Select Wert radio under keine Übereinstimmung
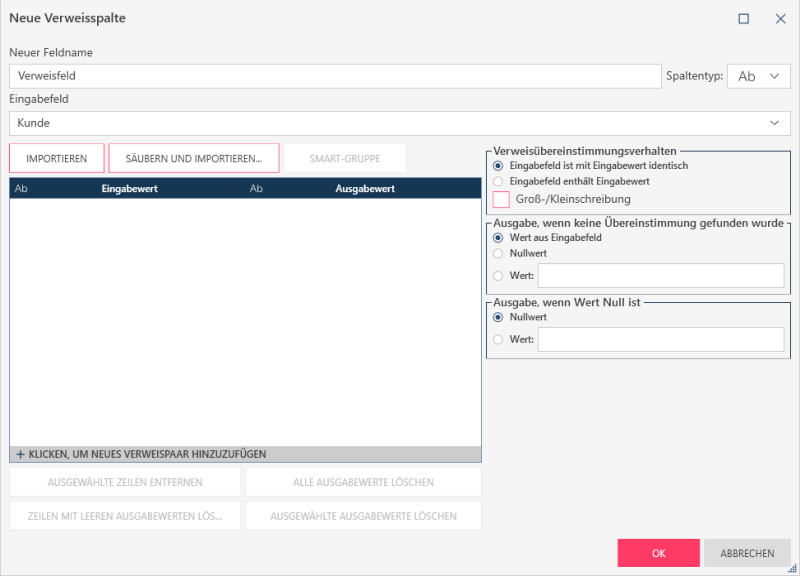The image size is (800, 576). [498, 276]
